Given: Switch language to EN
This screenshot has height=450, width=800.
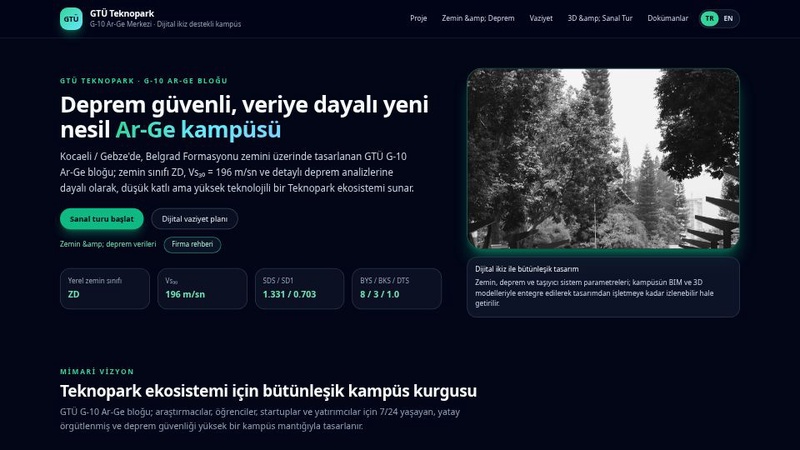Looking at the screenshot, I should pos(728,18).
